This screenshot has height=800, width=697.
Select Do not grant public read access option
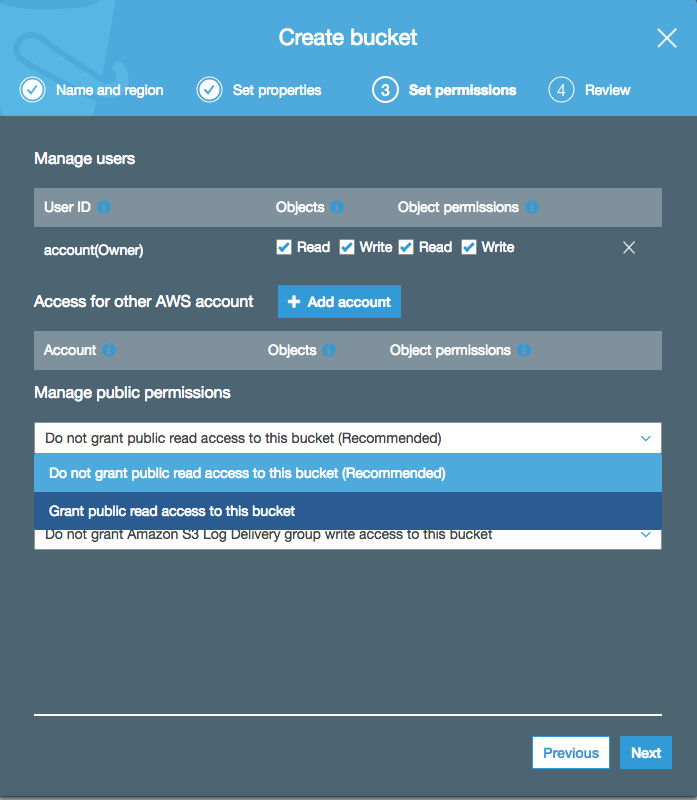[x=348, y=473]
